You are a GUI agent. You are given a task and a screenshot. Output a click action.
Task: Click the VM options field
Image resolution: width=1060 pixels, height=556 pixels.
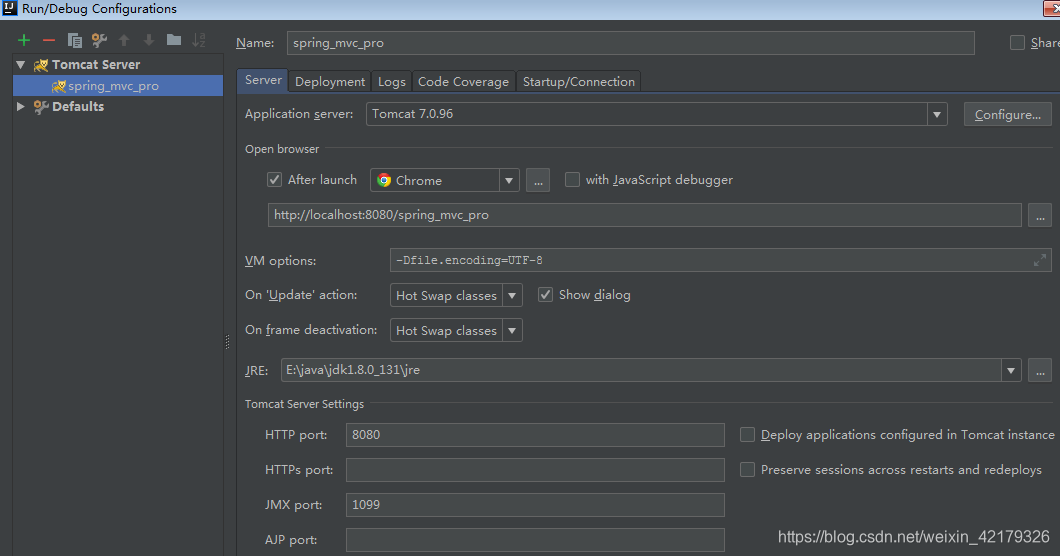(x=721, y=260)
